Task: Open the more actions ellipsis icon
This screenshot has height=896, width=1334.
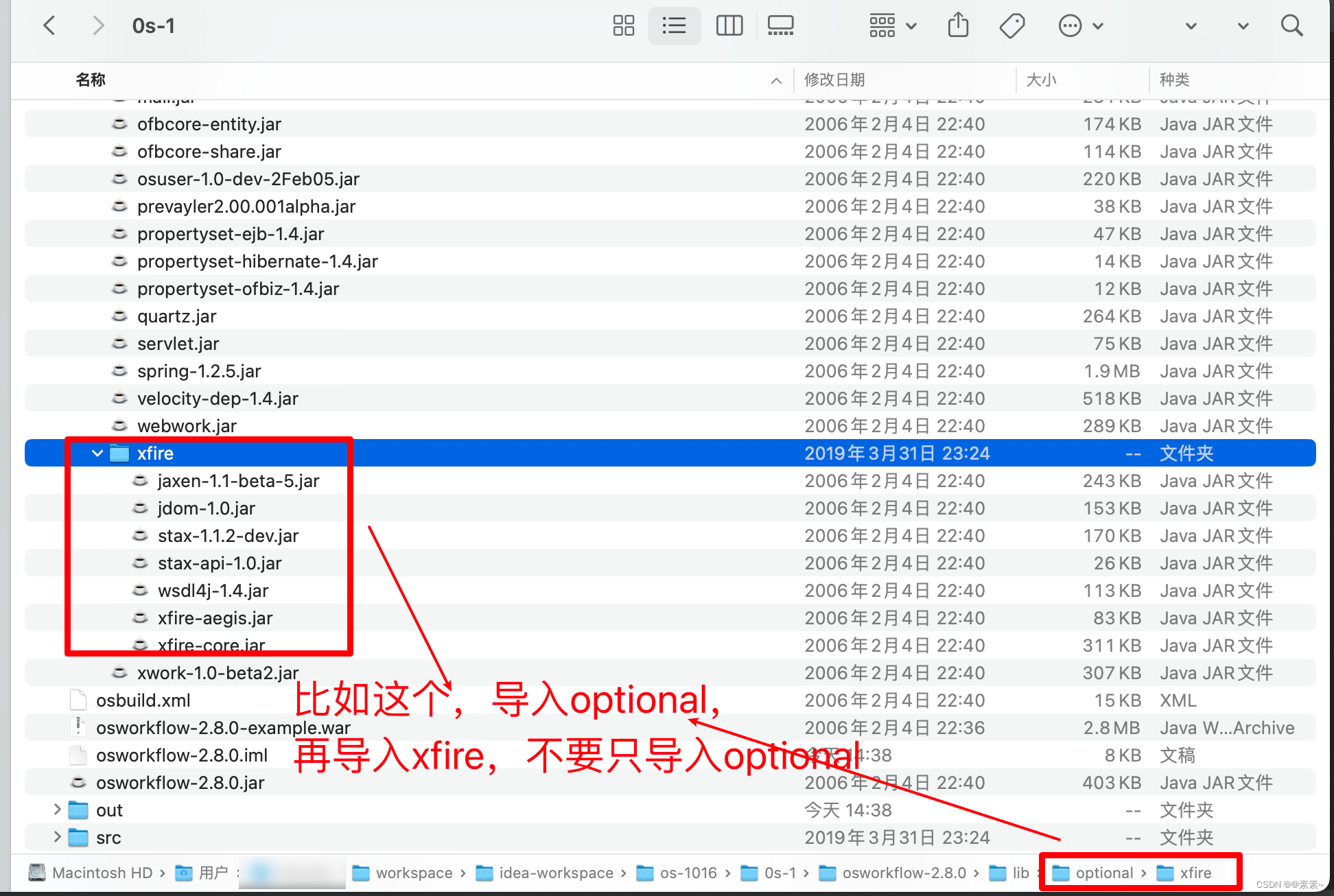Action: (x=1069, y=25)
